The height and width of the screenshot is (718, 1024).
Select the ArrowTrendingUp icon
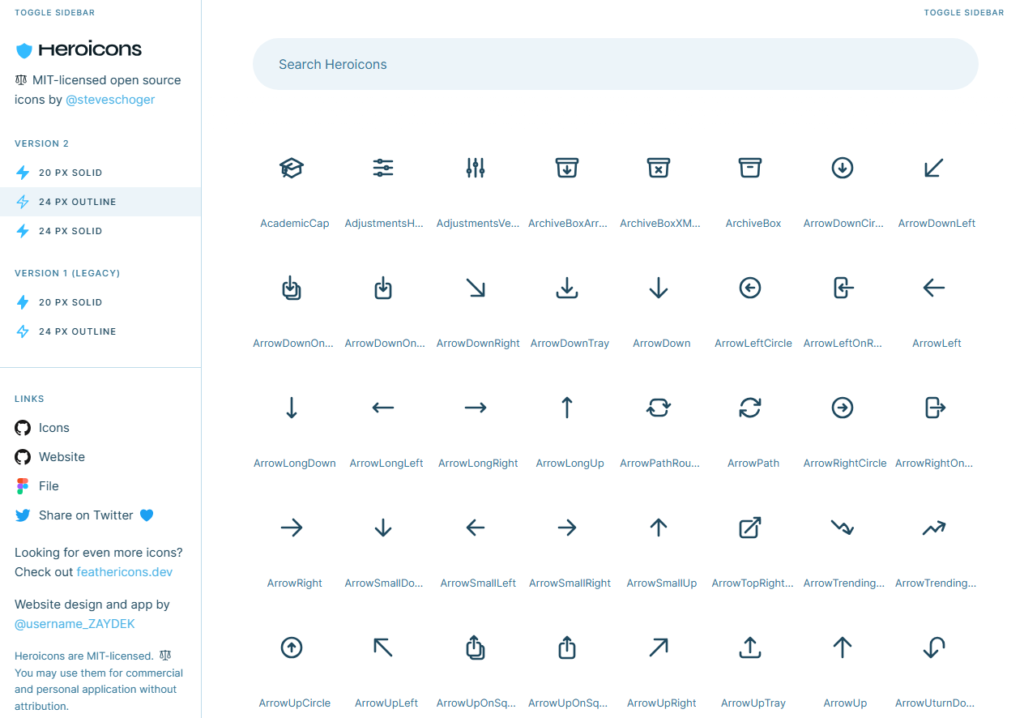tap(935, 527)
